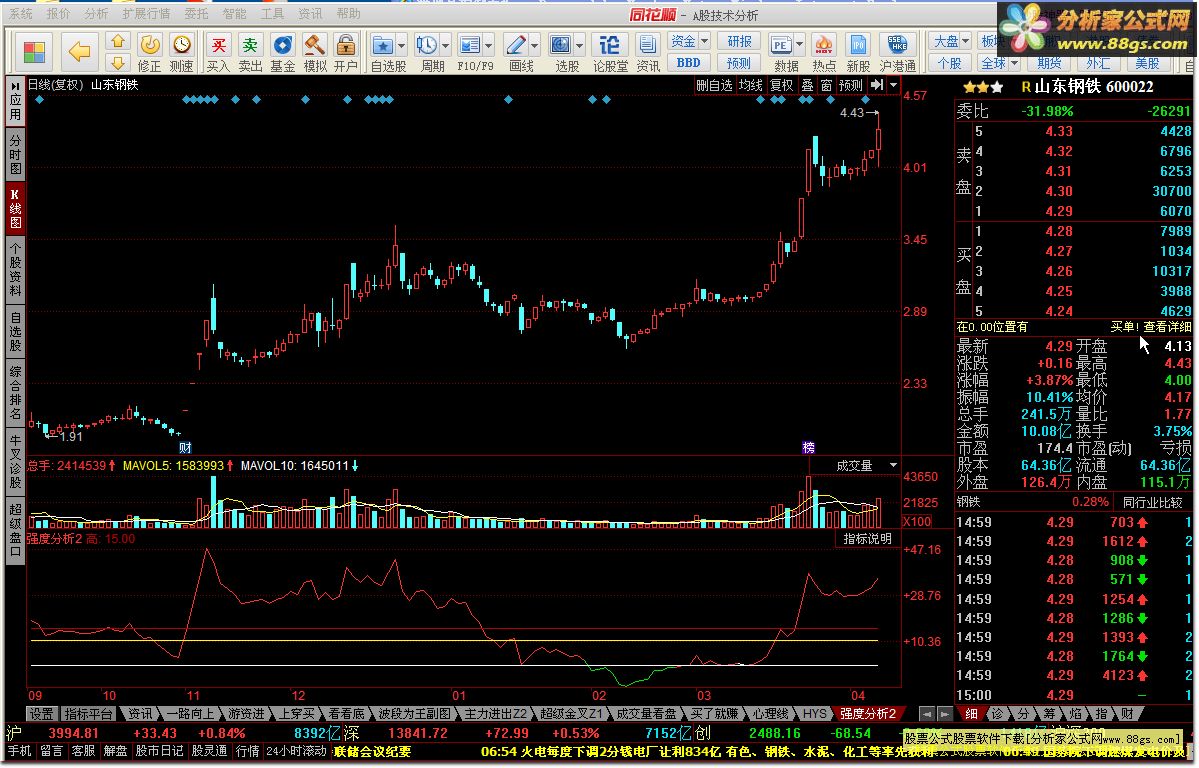Open the 报价 menu
Image resolution: width=1199 pixels, height=768 pixels.
pyautogui.click(x=58, y=14)
